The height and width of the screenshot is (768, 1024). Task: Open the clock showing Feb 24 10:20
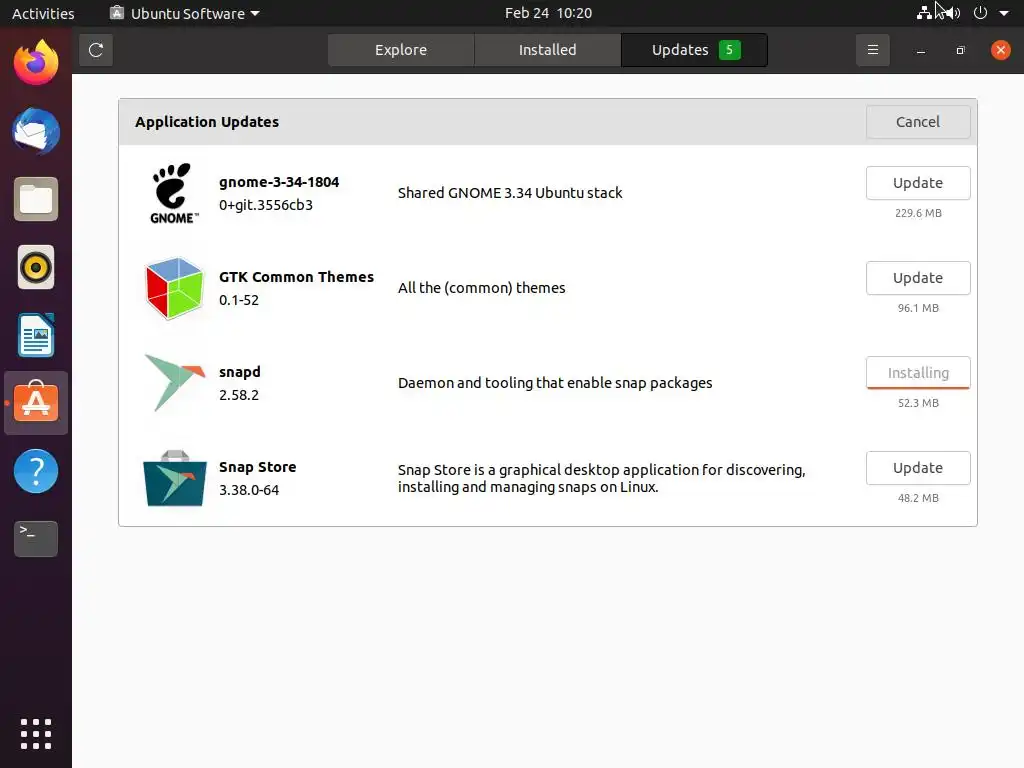(548, 13)
